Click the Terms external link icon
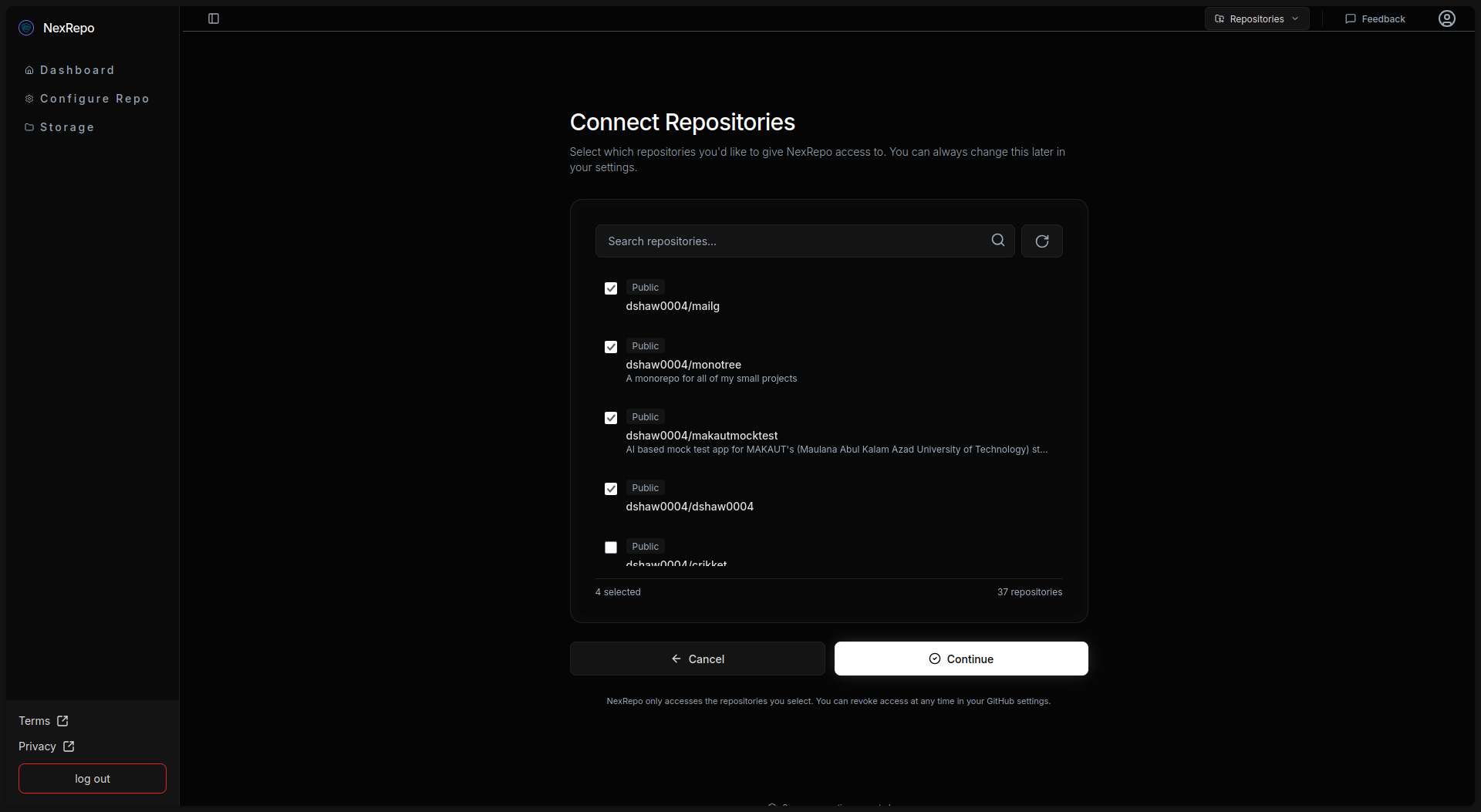Image resolution: width=1481 pixels, height=812 pixels. 62,721
